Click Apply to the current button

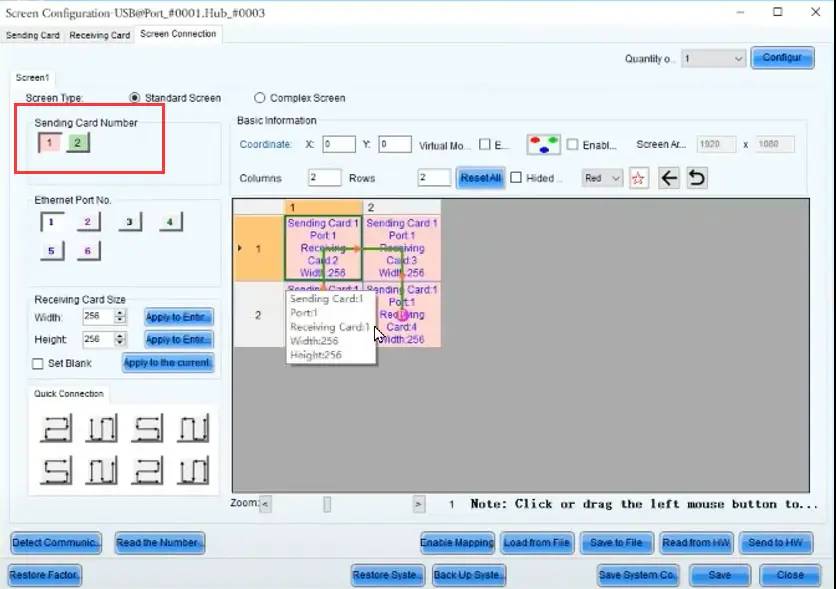(167, 363)
